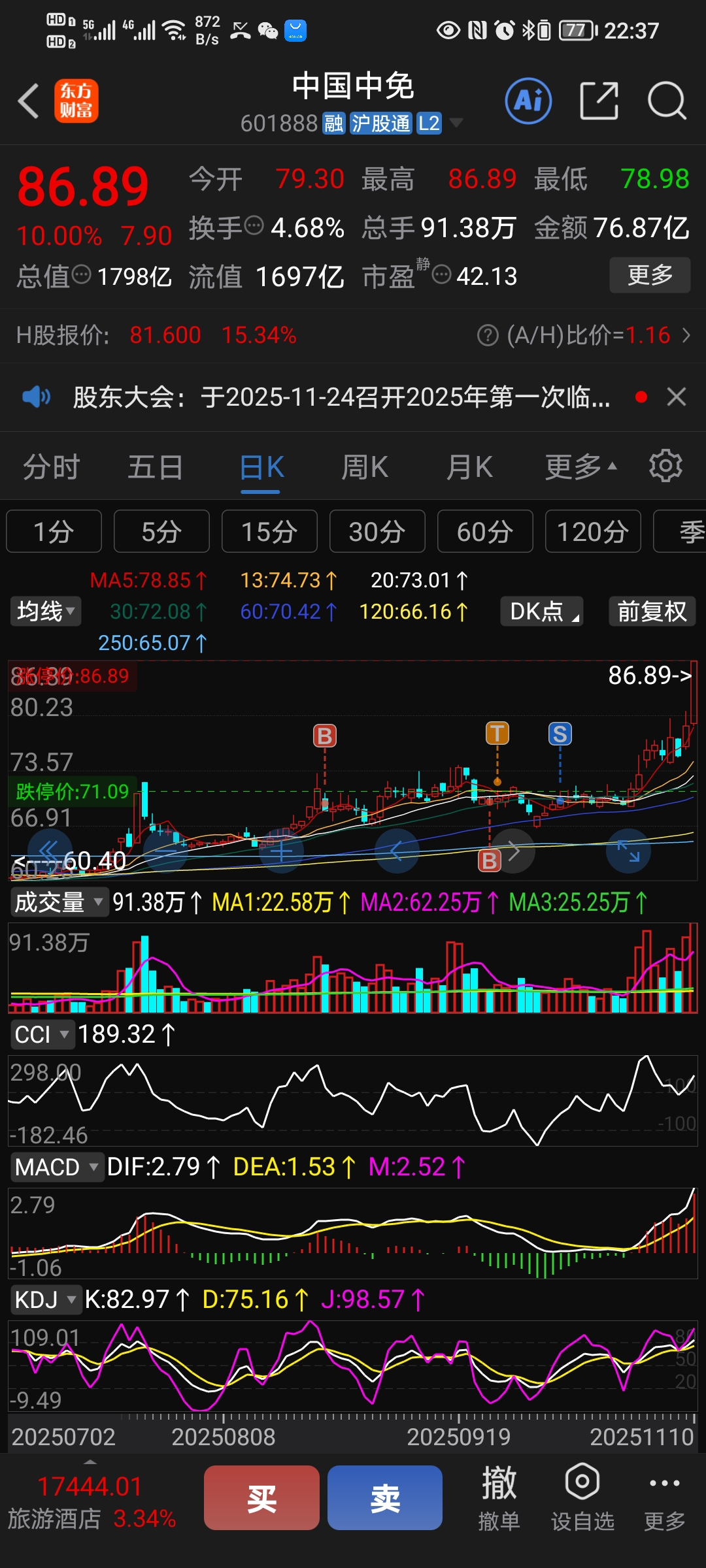Open the 均线 indicator dropdown
706x1568 pixels.
[46, 612]
